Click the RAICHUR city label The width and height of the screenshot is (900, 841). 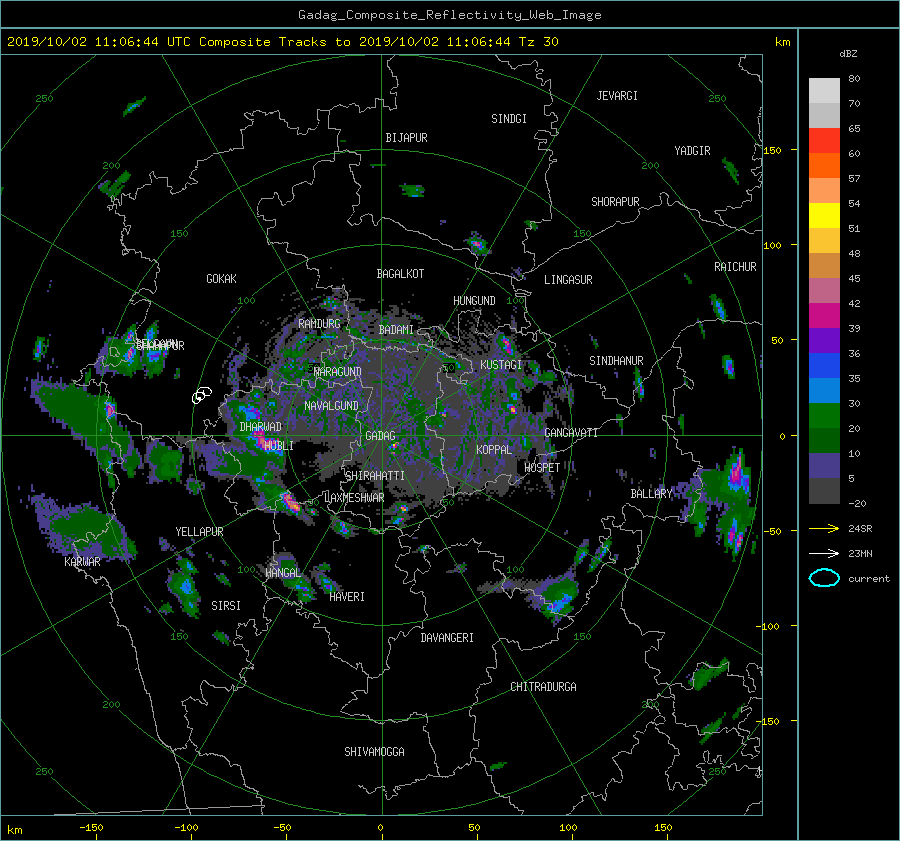tap(735, 267)
